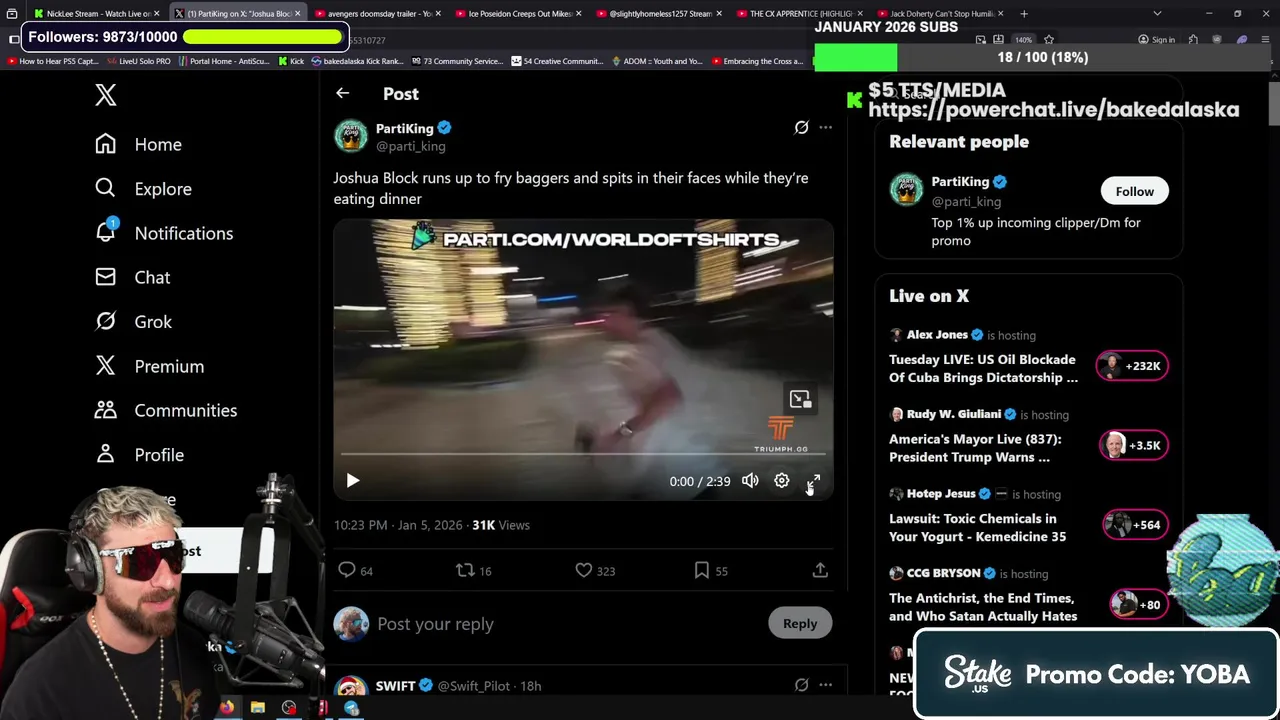Viewport: 1280px width, 720px height.
Task: Click the X logo in sidebar
Action: point(105,95)
